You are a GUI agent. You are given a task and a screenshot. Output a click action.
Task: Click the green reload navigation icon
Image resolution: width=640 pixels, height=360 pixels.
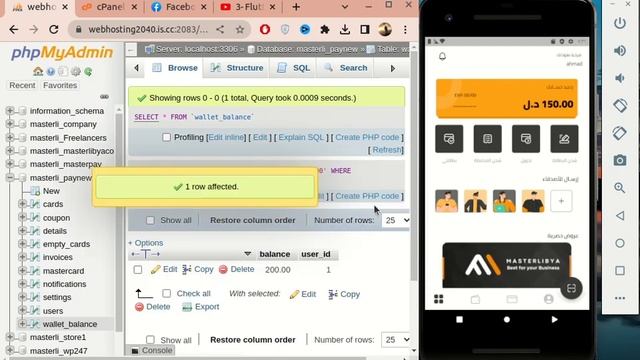[x=88, y=72]
